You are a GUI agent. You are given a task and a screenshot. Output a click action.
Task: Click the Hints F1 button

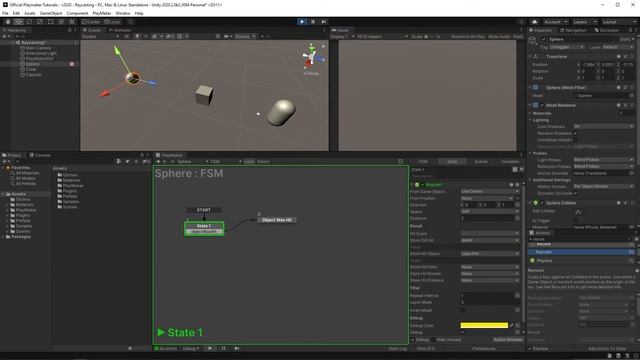tap(426, 349)
